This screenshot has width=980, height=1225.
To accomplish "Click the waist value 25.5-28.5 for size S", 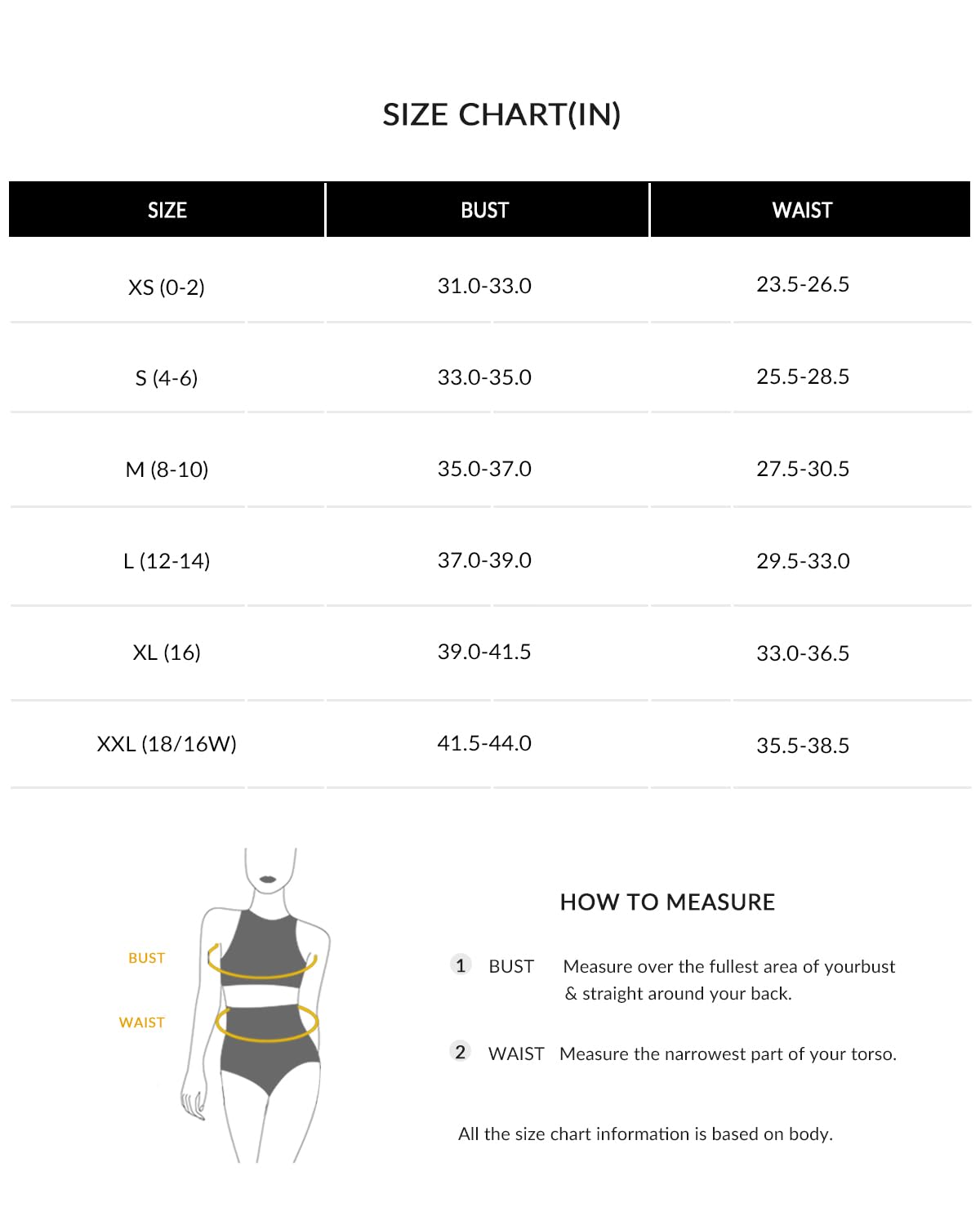I will [x=802, y=376].
